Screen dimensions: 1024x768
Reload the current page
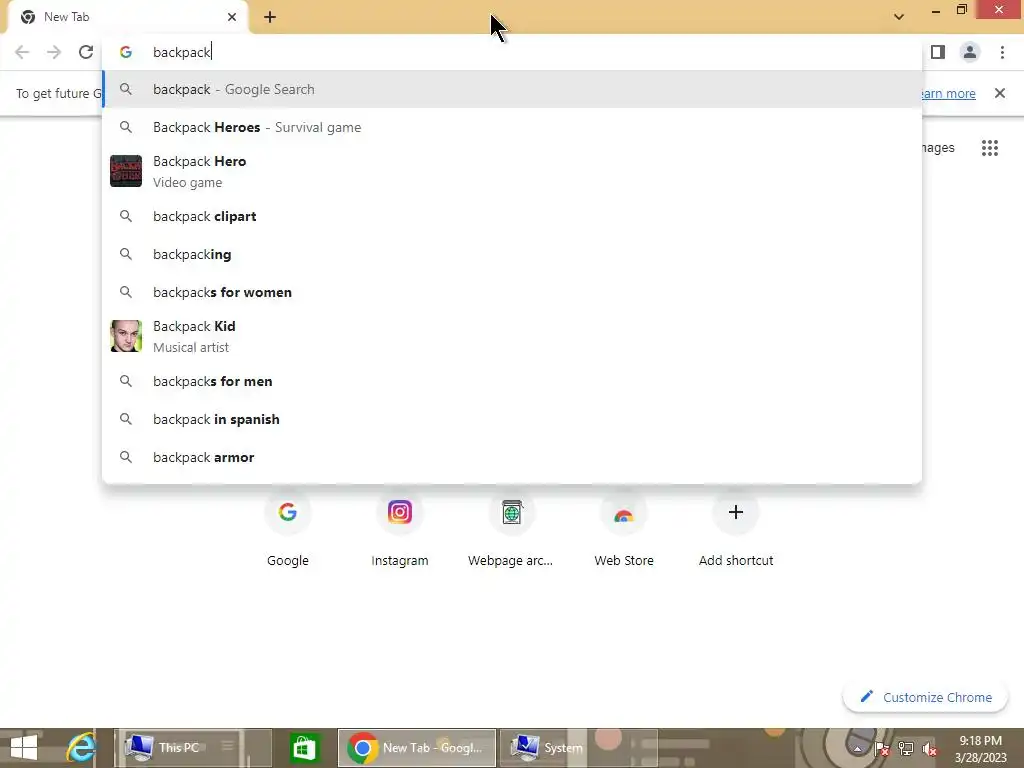[x=86, y=52]
